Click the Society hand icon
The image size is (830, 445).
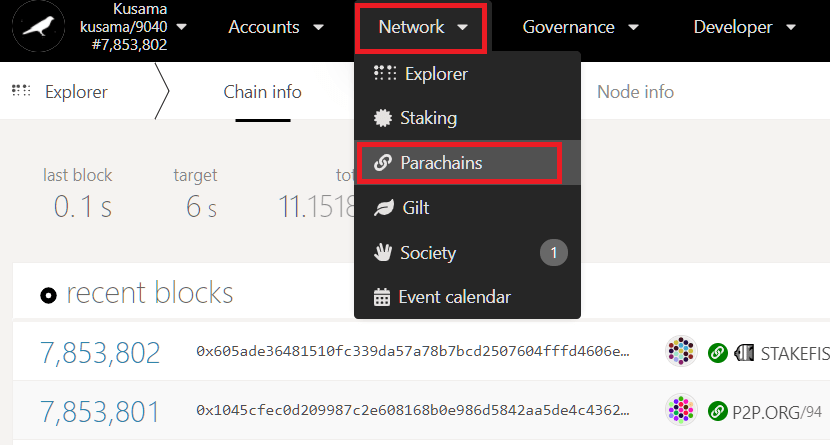point(382,253)
